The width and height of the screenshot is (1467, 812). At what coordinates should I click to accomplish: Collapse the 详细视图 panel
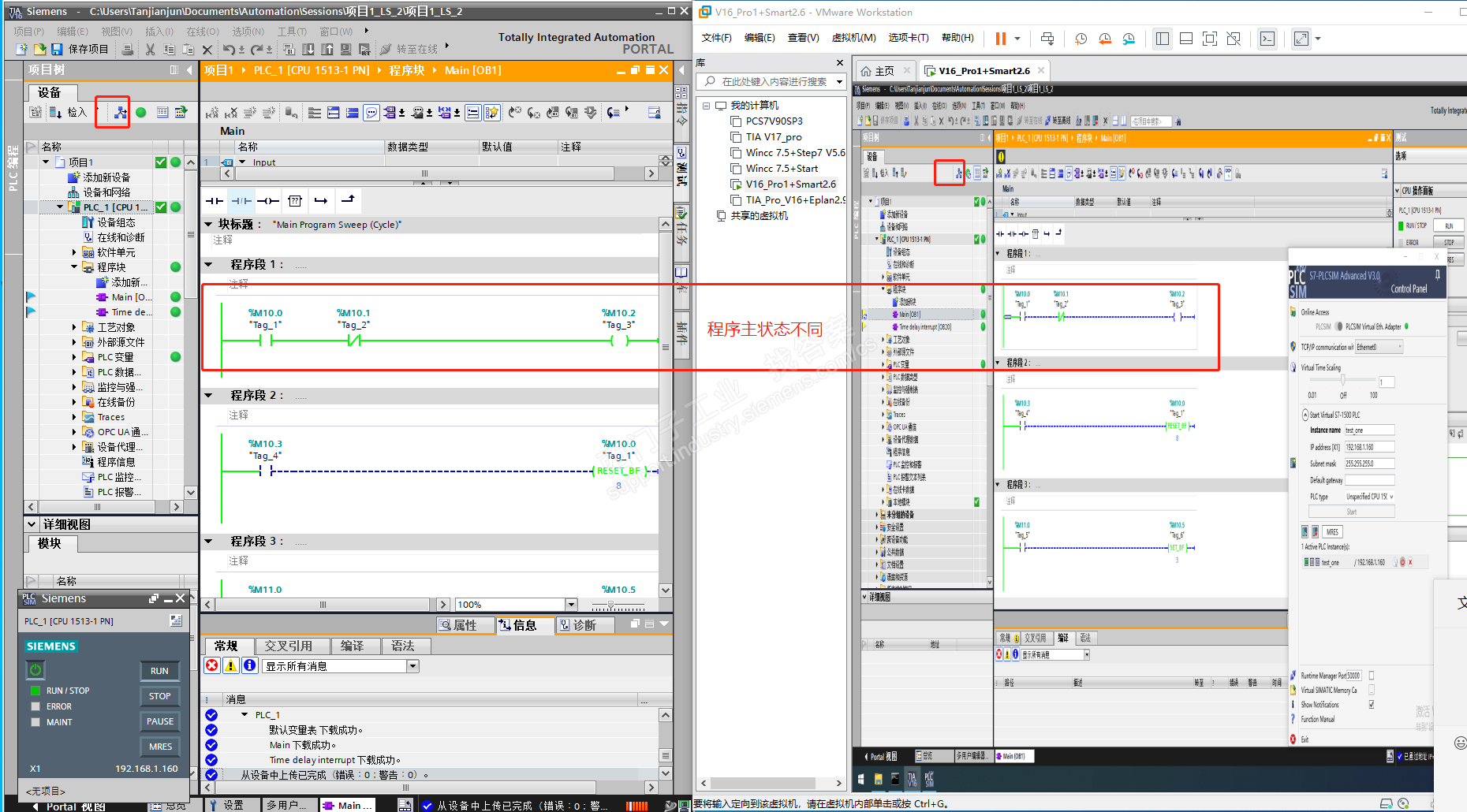[32, 524]
